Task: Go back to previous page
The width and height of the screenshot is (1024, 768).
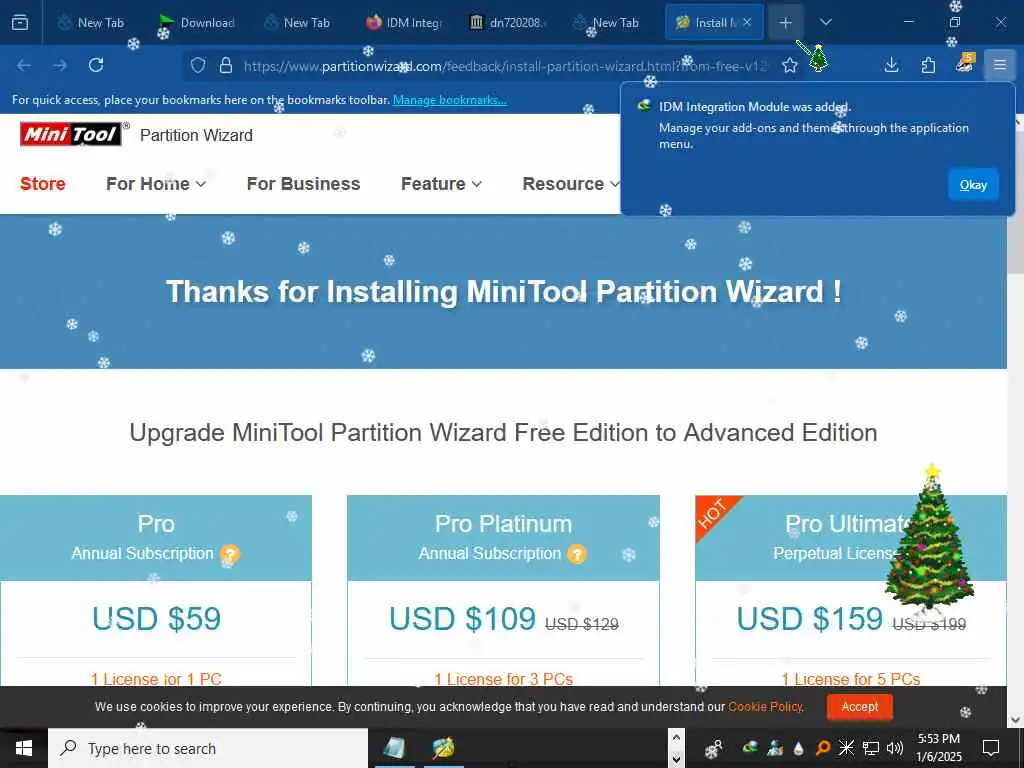Action: tap(24, 65)
